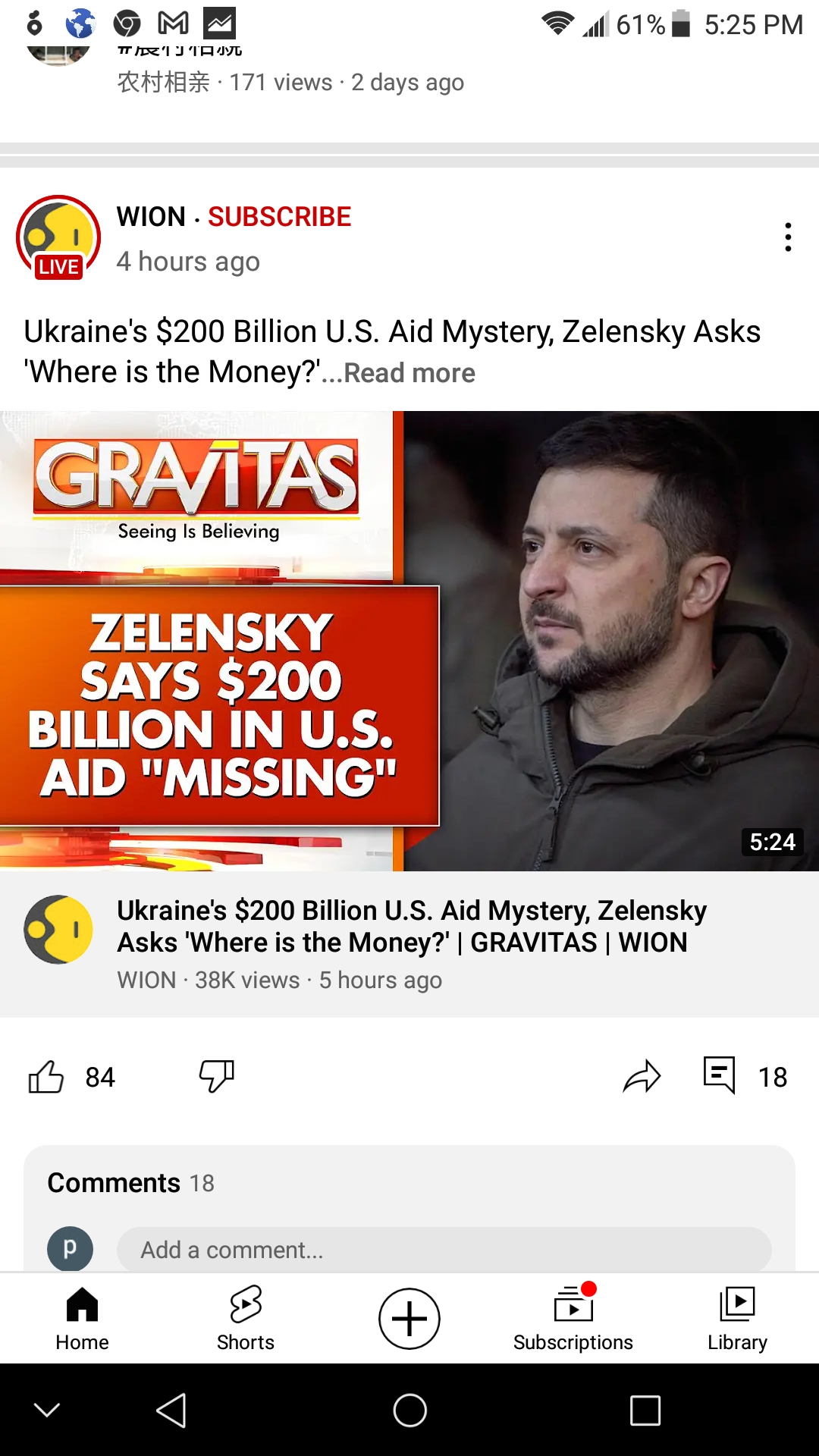Open the Subscriptions tab
This screenshot has width=819, height=1456.
tap(573, 1319)
